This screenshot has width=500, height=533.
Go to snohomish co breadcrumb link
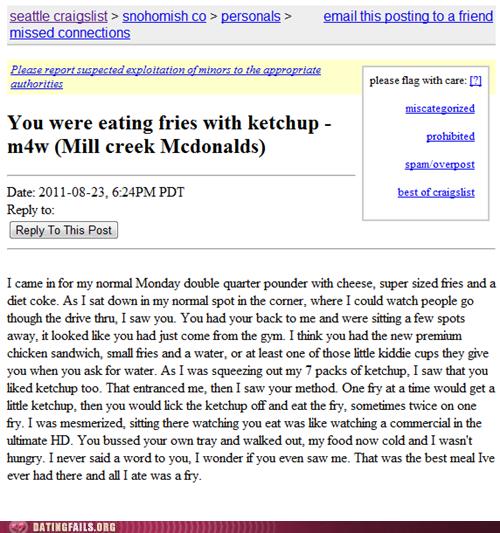[x=164, y=16]
